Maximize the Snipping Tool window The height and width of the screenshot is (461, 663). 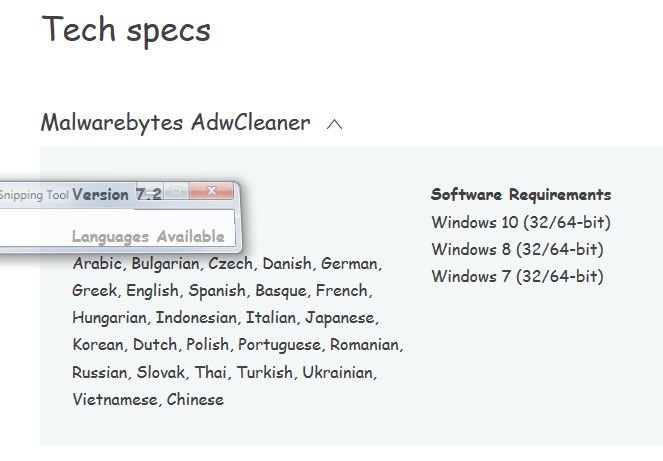pyautogui.click(x=177, y=191)
